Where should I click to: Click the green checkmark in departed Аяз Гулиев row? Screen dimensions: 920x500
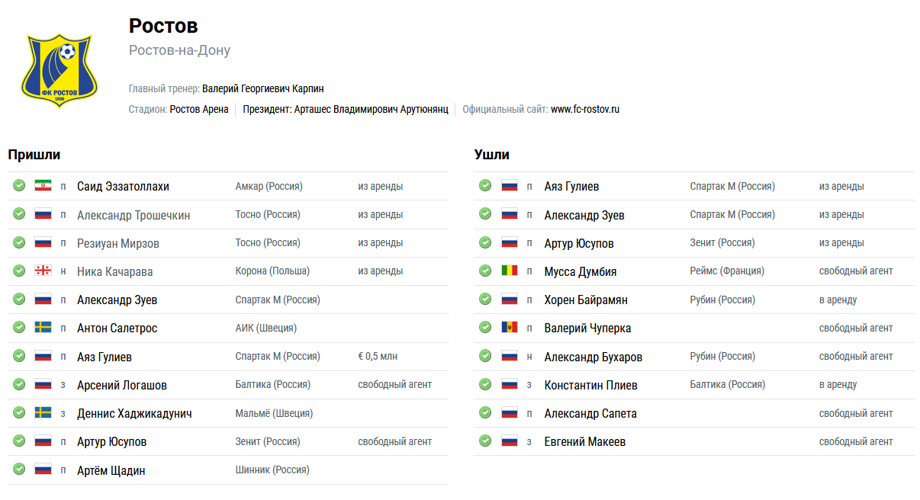click(485, 185)
